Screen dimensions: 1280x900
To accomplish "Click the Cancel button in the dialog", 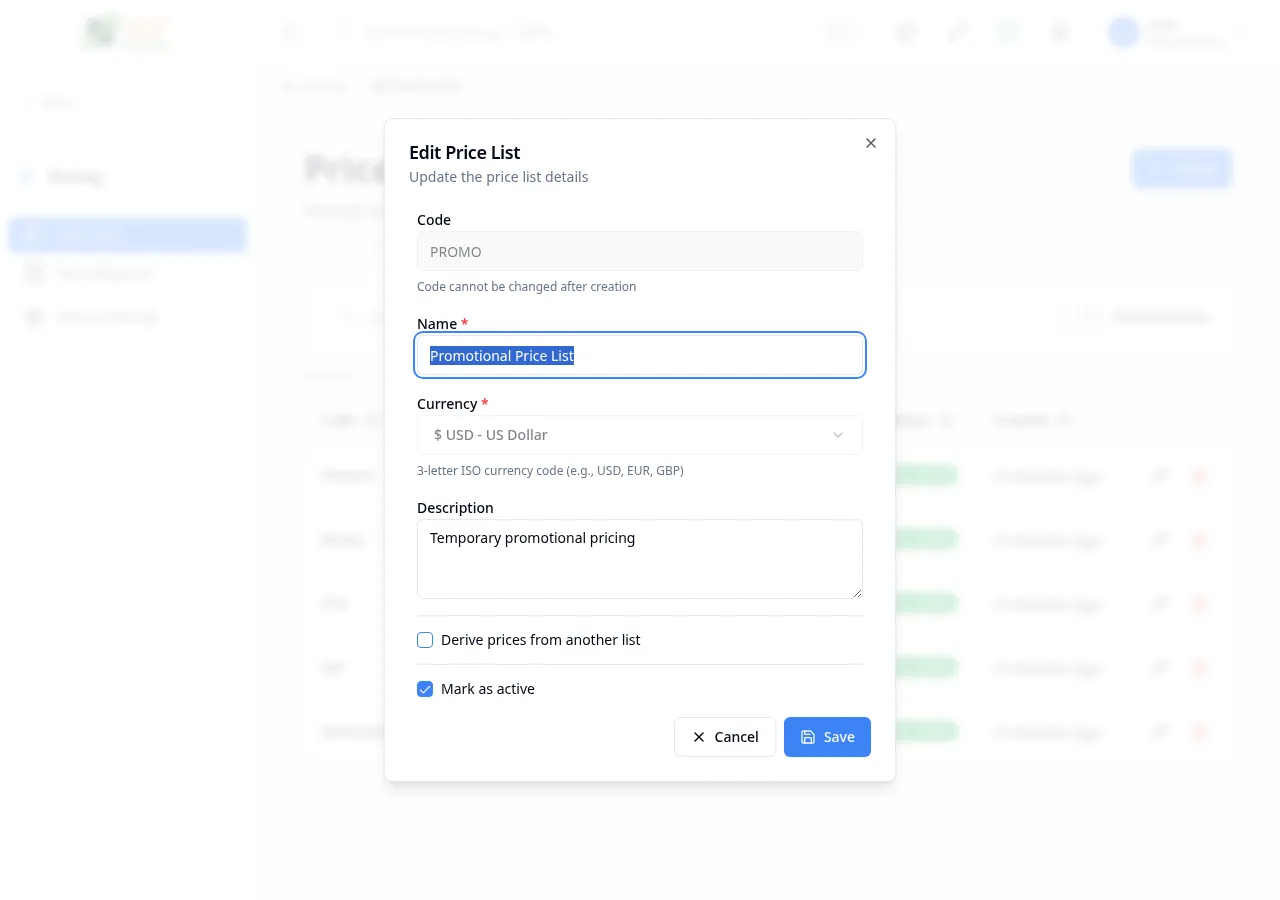I will tap(724, 737).
